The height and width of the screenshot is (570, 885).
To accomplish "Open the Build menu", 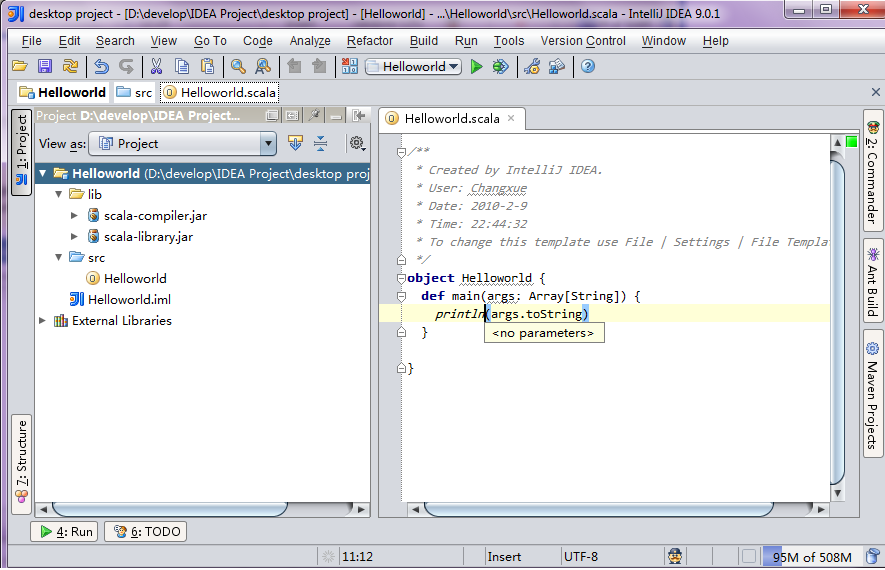I will pos(424,41).
